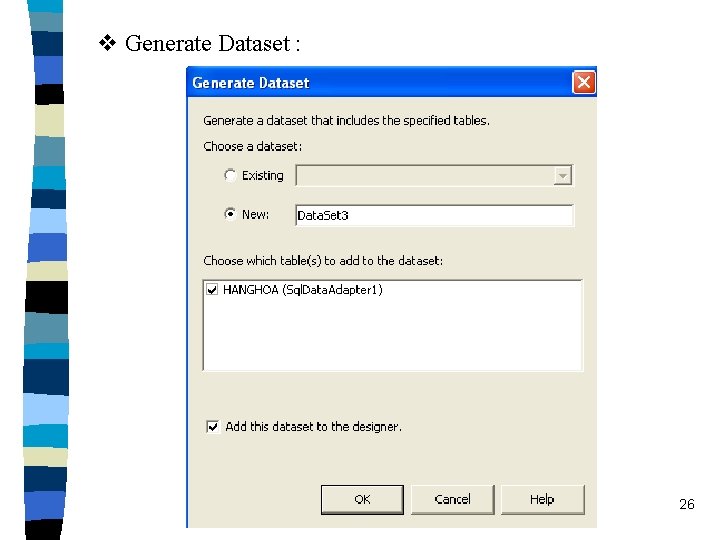Close the Generate Dataset dialog with X

584,83
